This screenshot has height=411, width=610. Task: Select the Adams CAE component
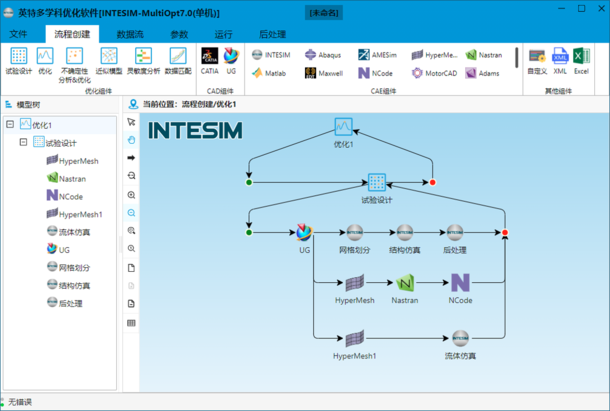pos(482,73)
